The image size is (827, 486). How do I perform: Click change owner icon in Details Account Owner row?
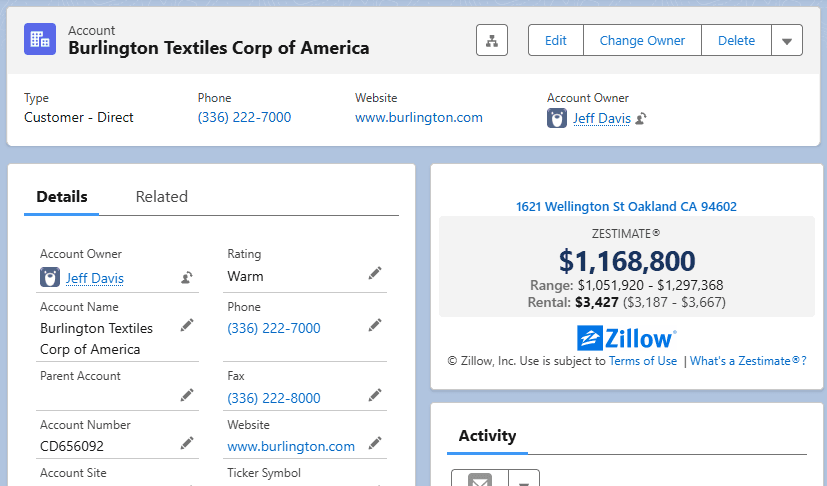pyautogui.click(x=187, y=278)
